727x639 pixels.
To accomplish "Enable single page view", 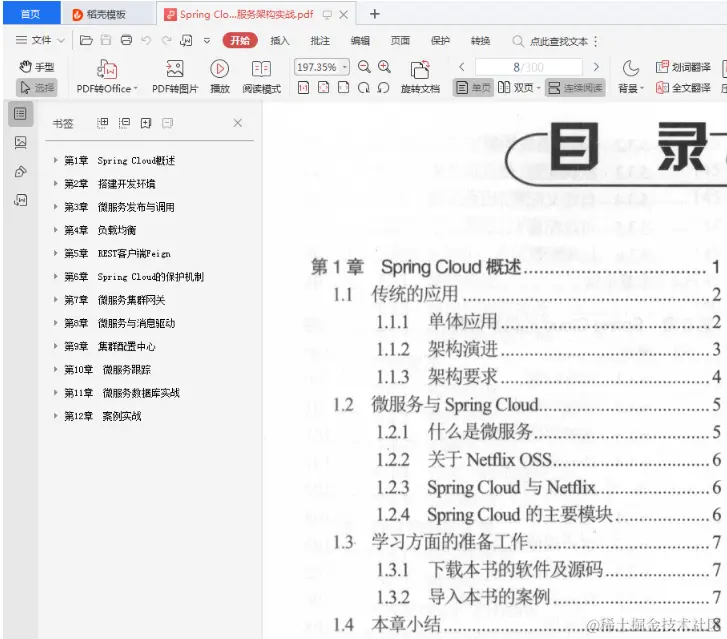I will tap(473, 88).
